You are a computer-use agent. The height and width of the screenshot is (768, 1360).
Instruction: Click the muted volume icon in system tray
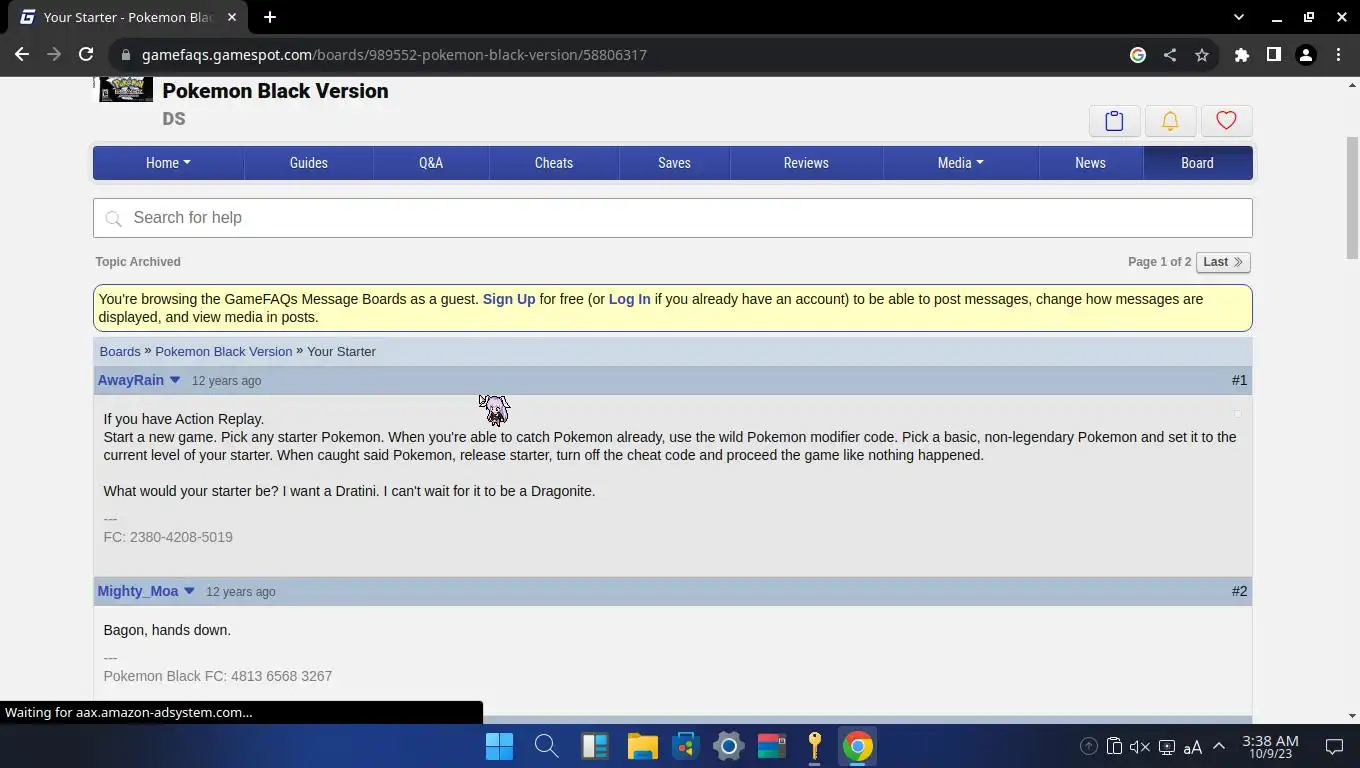pos(1139,747)
